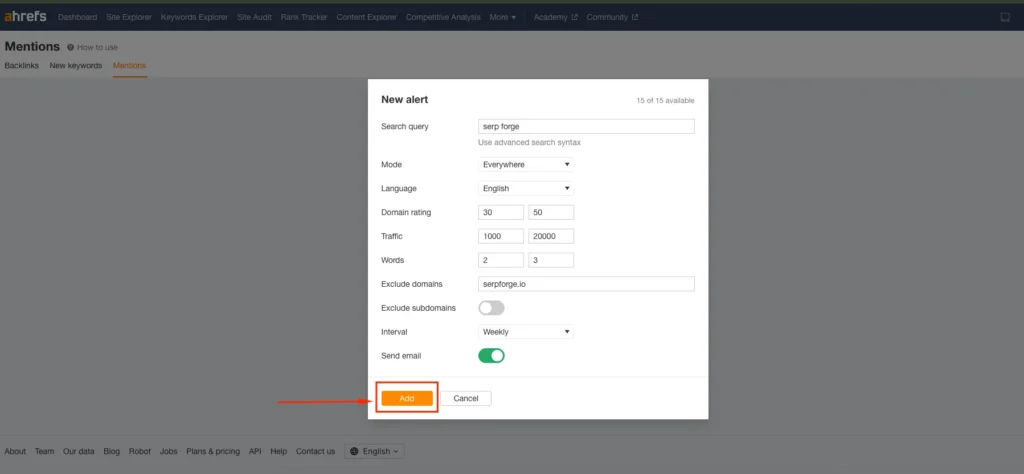This screenshot has height=474, width=1024.
Task: Open the Academy external link
Action: (556, 17)
